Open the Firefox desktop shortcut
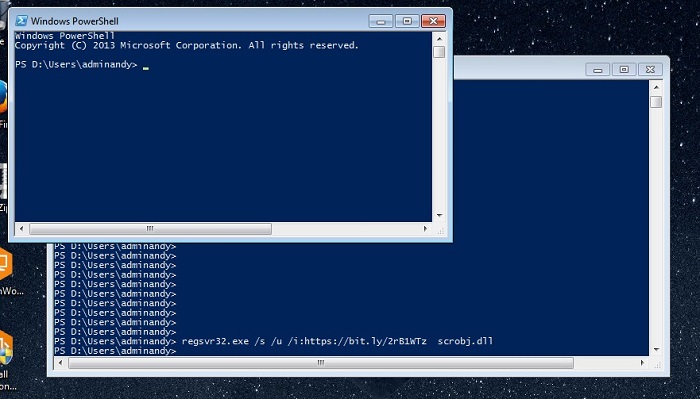The width and height of the screenshot is (700, 399). pos(2,97)
